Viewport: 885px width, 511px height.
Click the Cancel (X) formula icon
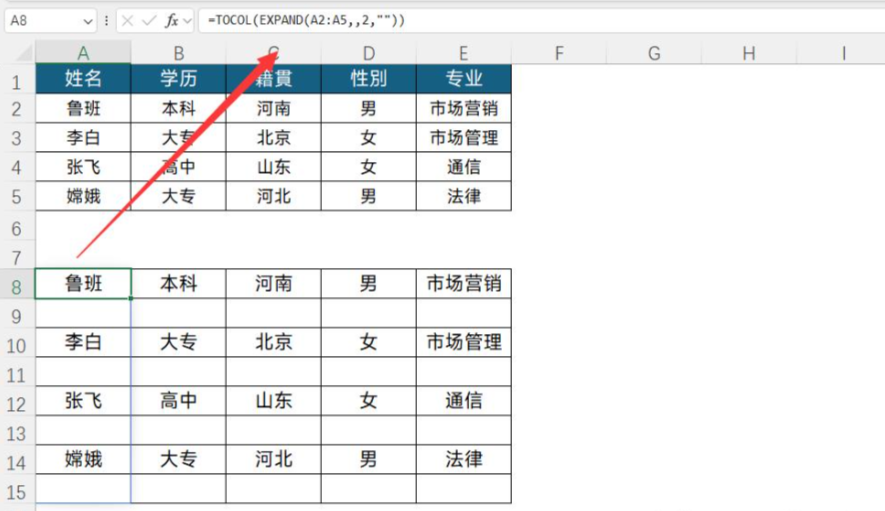point(127,20)
